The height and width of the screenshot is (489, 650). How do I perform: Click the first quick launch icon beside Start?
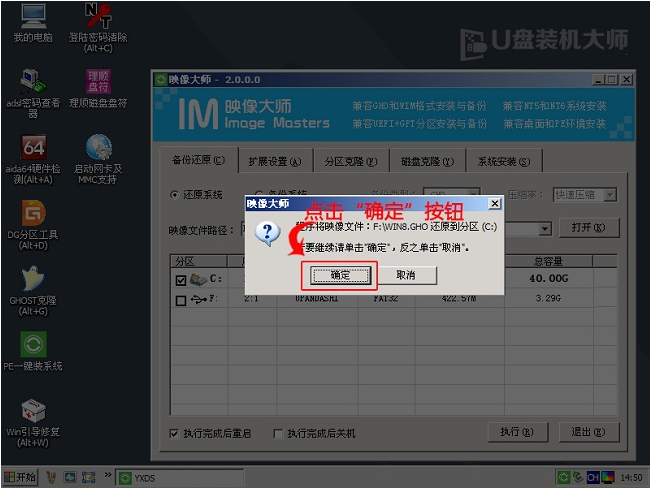pyautogui.click(x=51, y=477)
